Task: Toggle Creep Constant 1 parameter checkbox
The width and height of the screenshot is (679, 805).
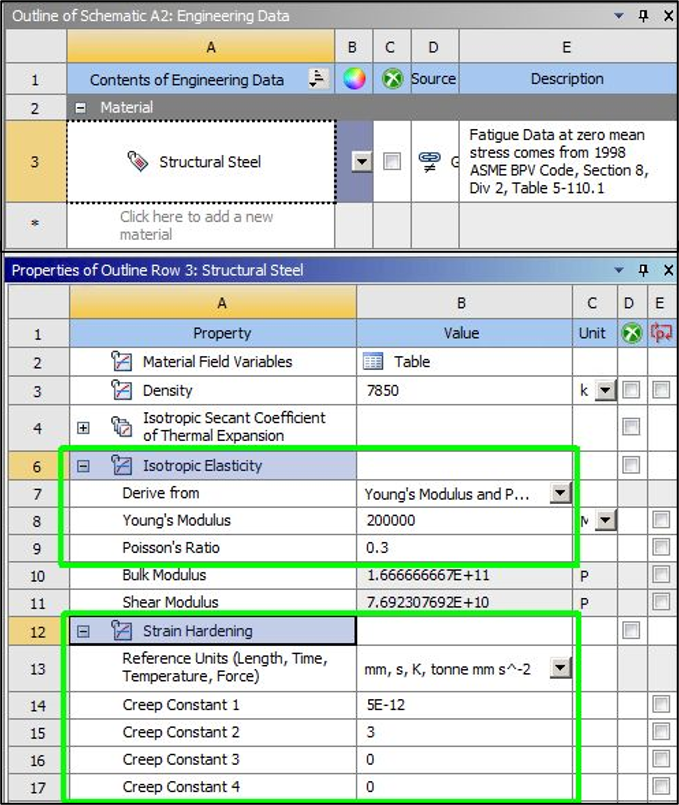Action: coord(661,704)
